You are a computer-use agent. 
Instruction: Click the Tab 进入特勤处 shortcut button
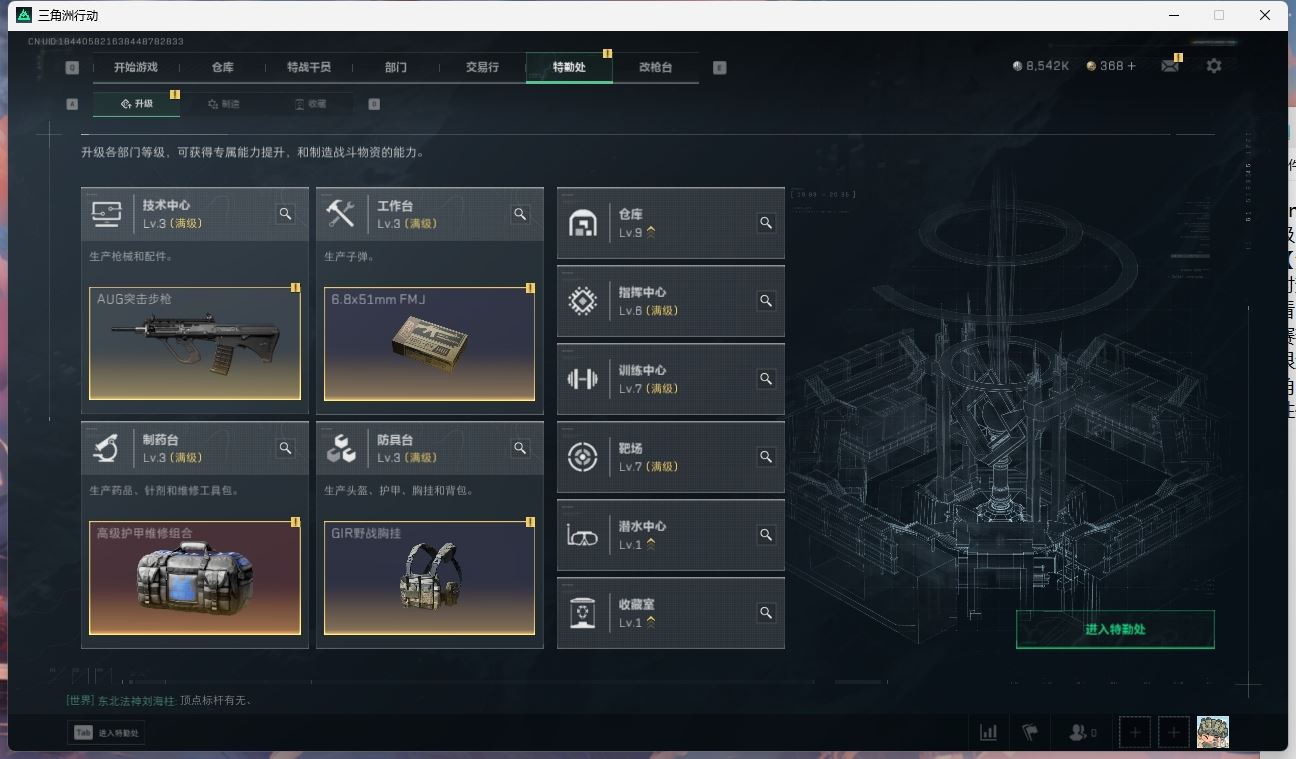point(106,732)
